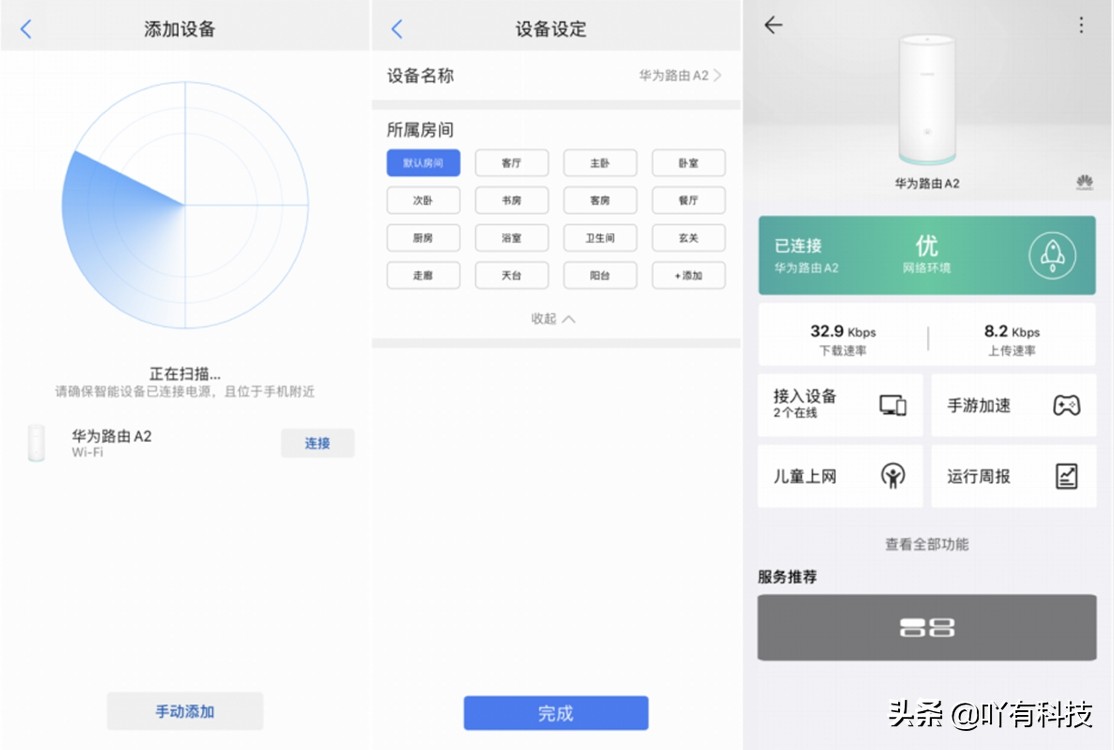Tap the child figure icon for 儿童上网
This screenshot has width=1114, height=750.
pos(893,477)
